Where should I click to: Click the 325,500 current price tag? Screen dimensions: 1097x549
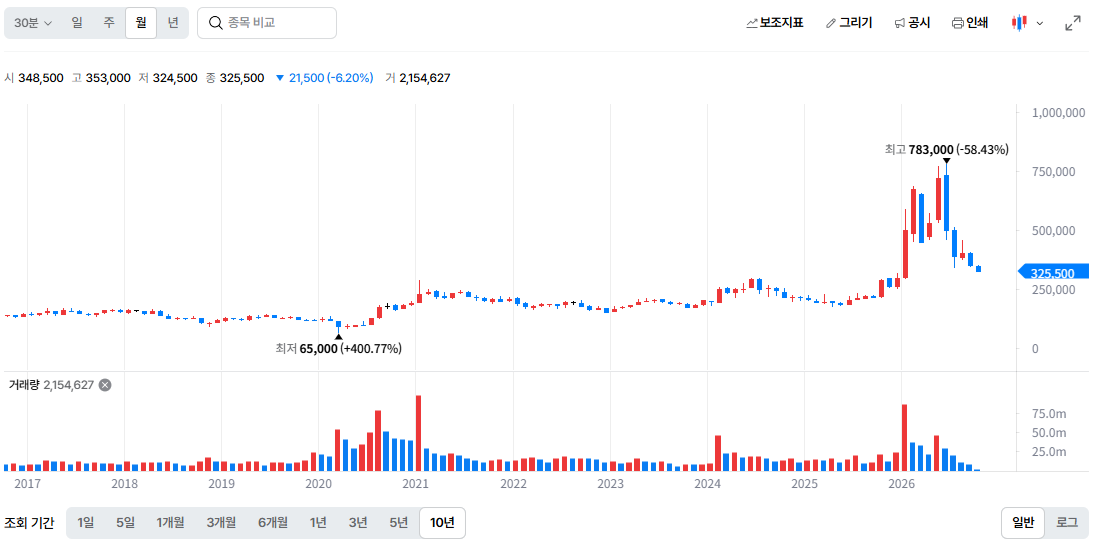pos(1054,272)
